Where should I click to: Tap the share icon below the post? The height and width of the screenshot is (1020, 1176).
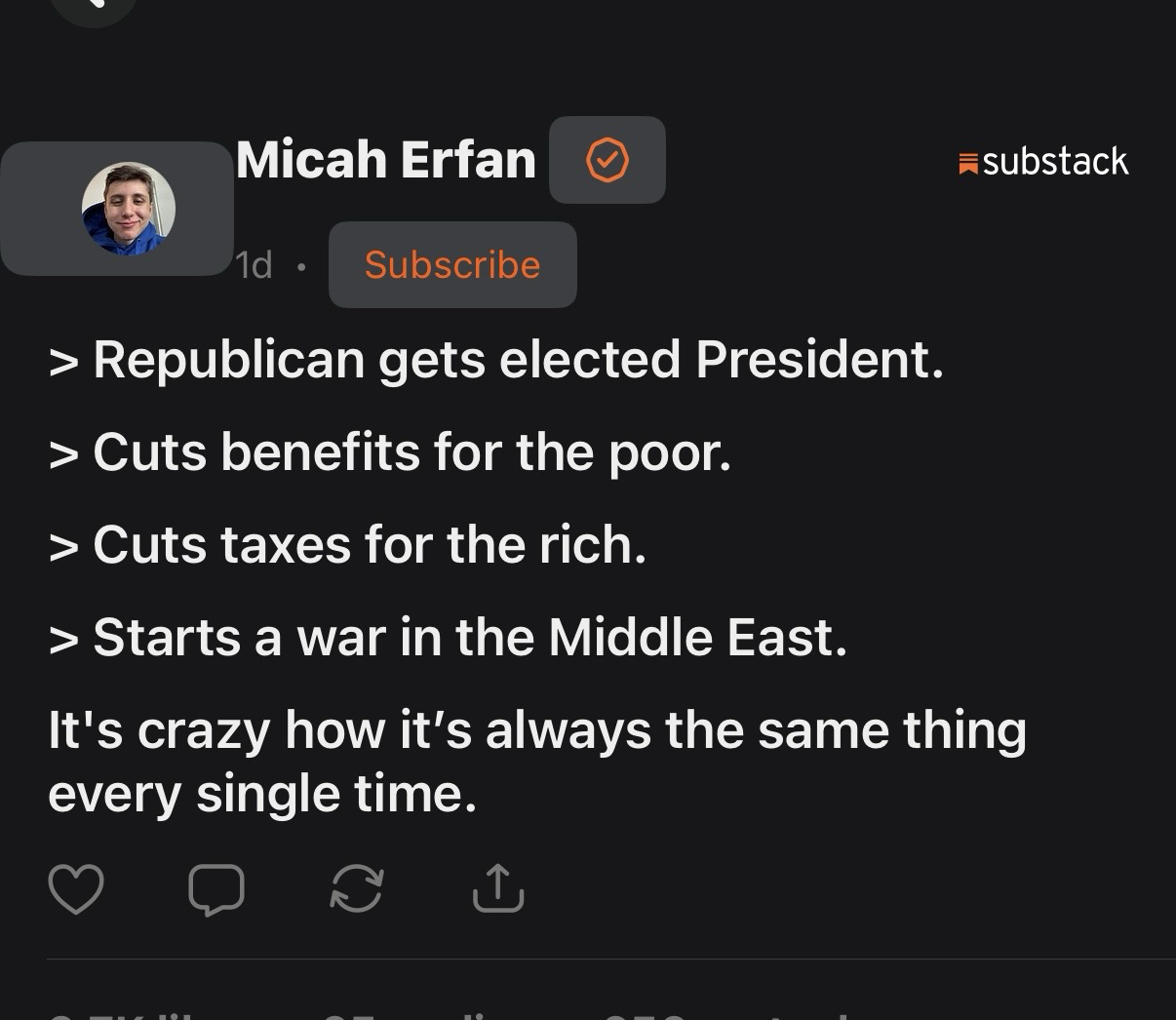(498, 888)
